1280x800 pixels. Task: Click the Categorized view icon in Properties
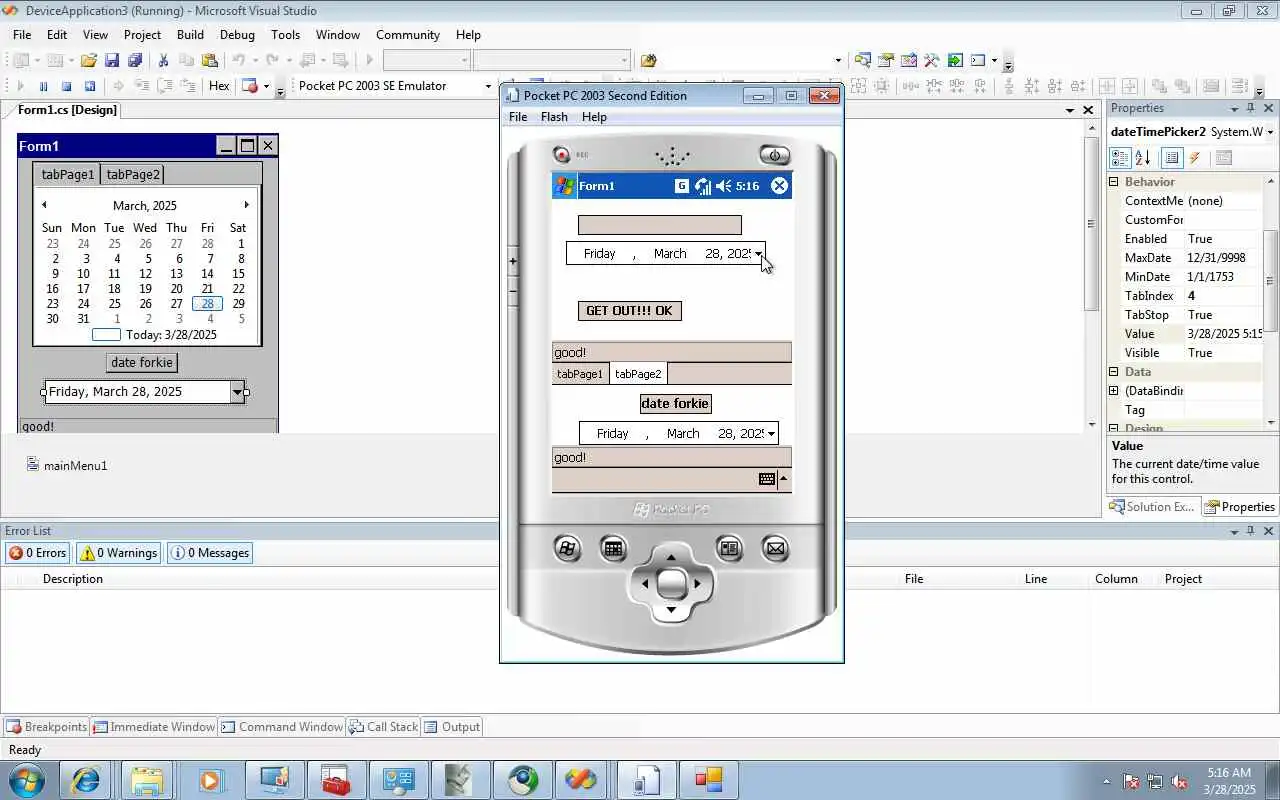(1120, 158)
